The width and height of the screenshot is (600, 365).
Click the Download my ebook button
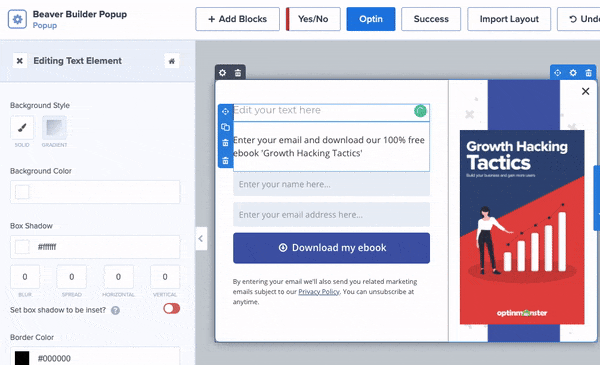click(331, 248)
